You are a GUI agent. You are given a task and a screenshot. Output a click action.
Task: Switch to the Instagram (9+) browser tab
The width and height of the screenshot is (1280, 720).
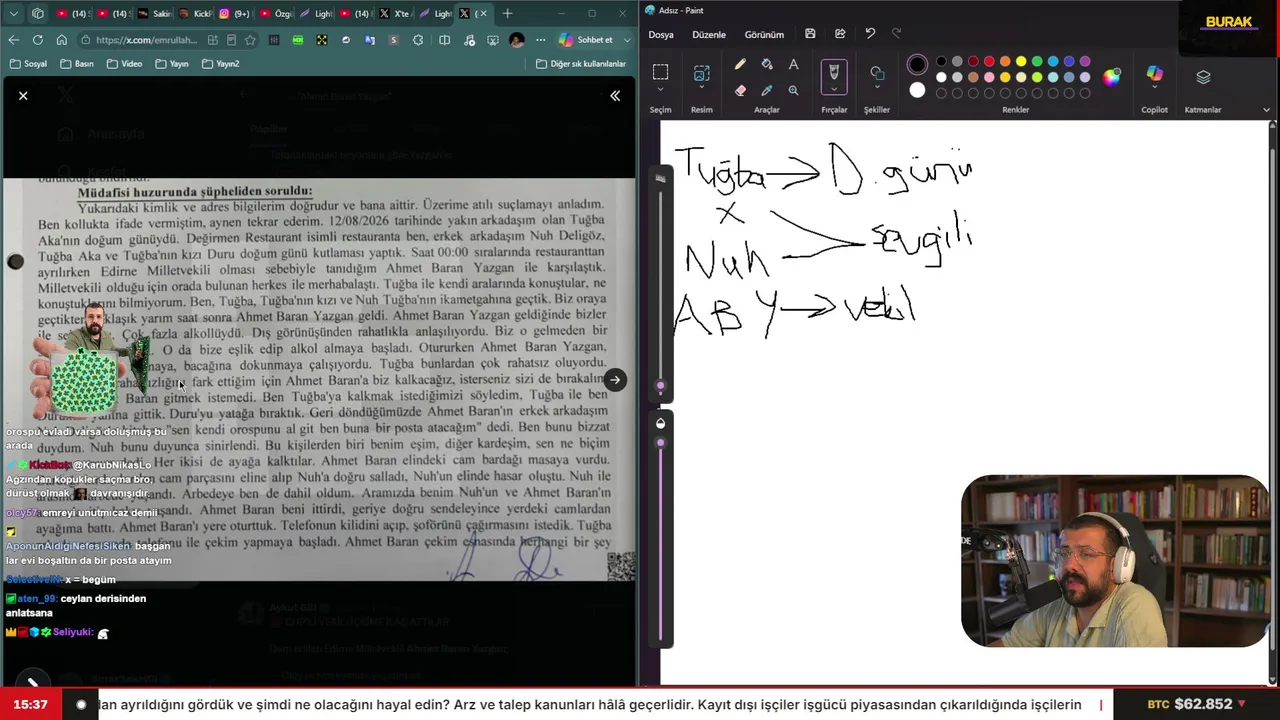234,13
